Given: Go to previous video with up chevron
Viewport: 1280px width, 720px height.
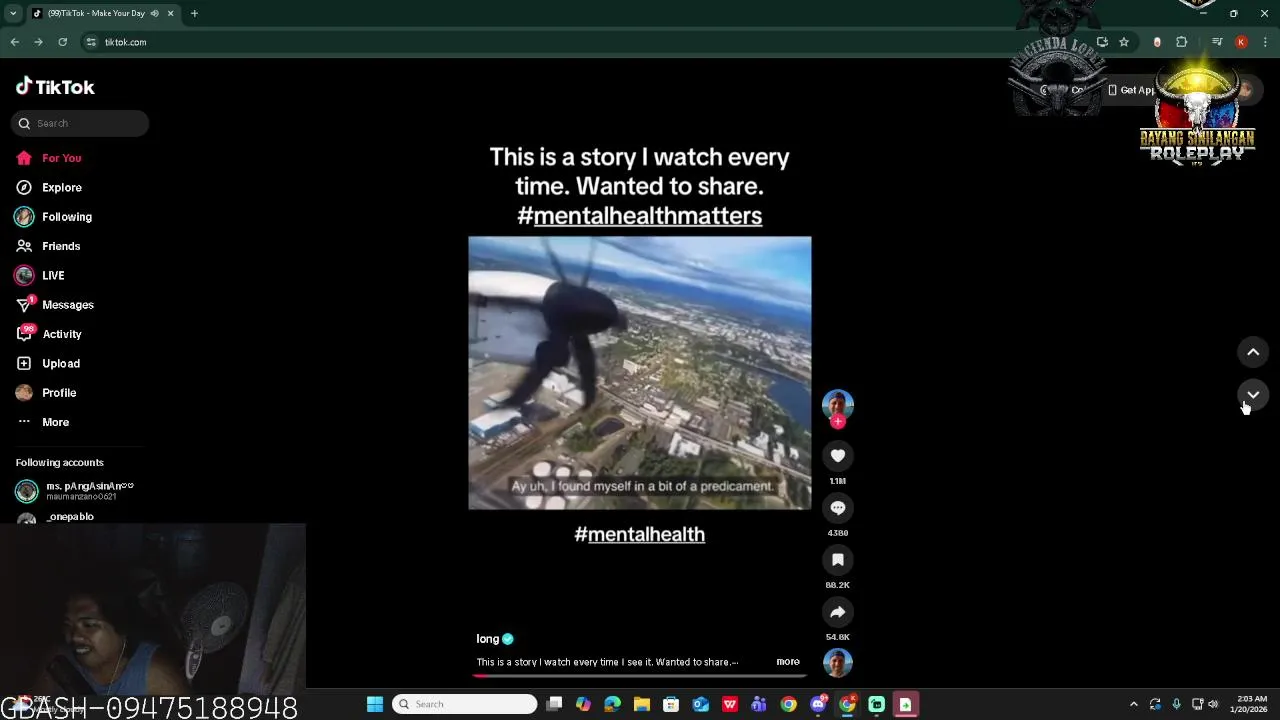Looking at the screenshot, I should (1253, 352).
